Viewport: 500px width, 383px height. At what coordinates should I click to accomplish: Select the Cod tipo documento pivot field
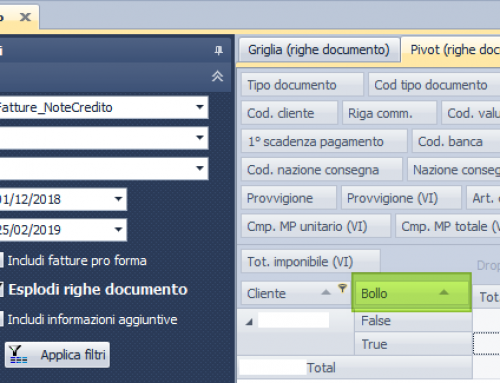434,85
